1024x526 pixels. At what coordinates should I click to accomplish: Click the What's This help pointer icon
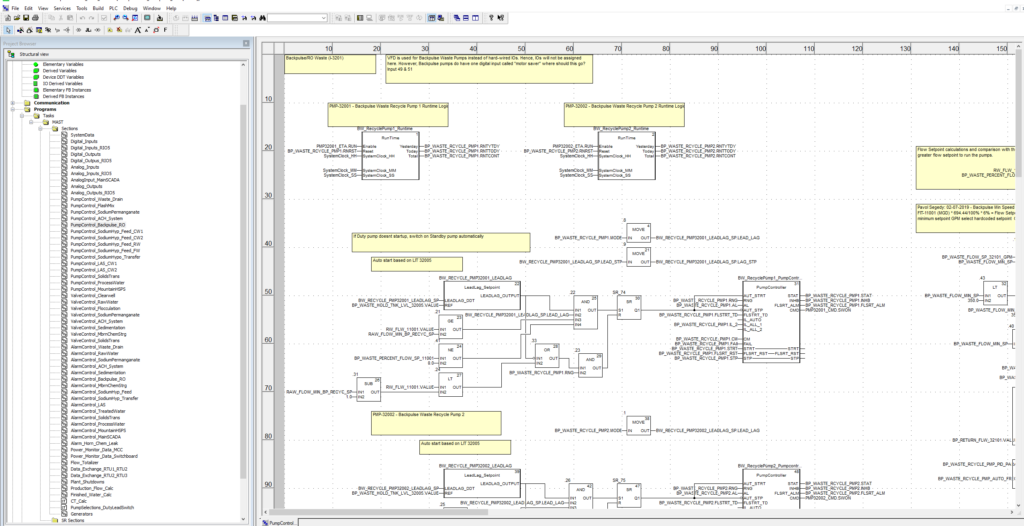[x=500, y=18]
